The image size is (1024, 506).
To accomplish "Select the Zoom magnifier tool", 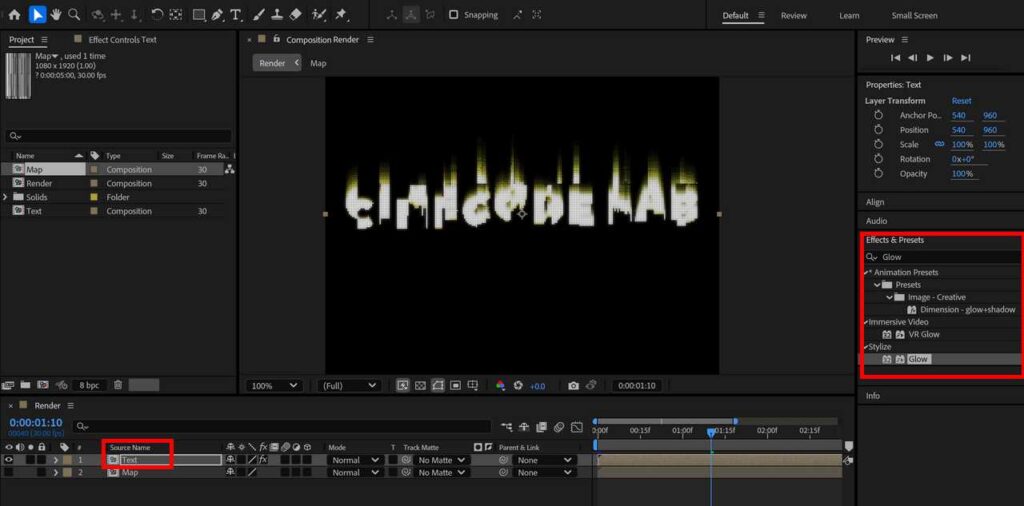I will tap(74, 14).
